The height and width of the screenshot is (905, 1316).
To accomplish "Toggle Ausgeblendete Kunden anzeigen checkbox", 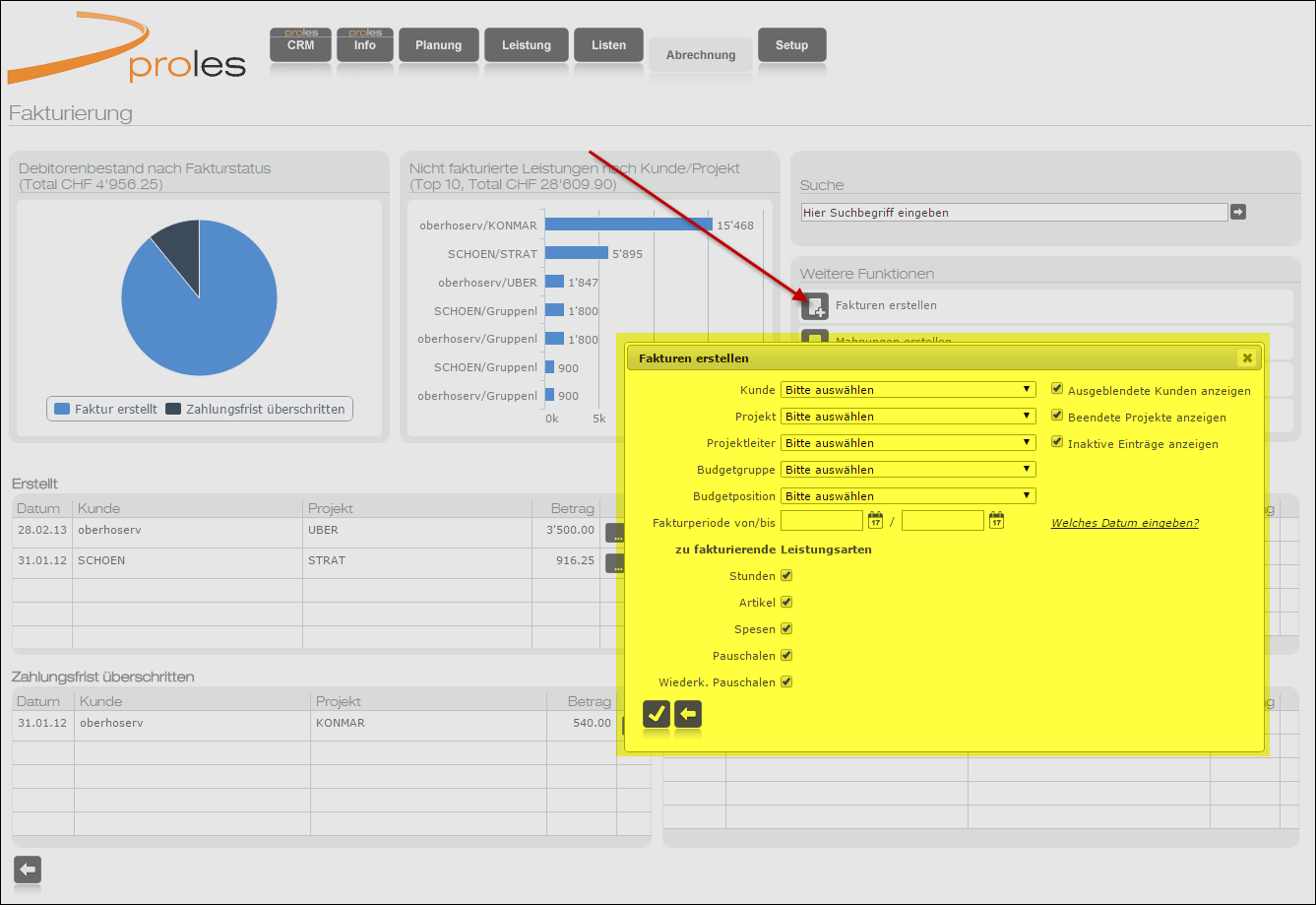I will point(1057,390).
